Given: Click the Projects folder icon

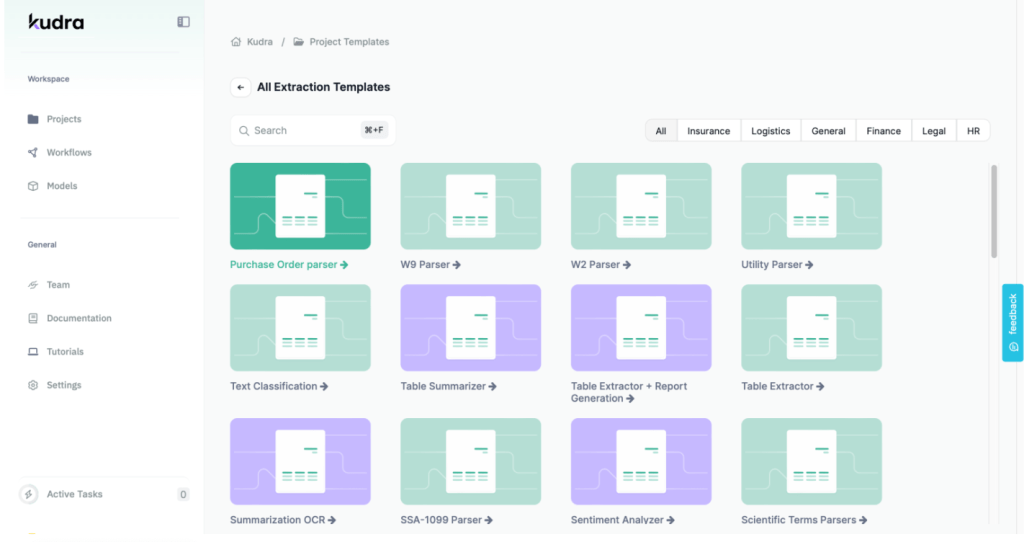Looking at the screenshot, I should [33, 119].
